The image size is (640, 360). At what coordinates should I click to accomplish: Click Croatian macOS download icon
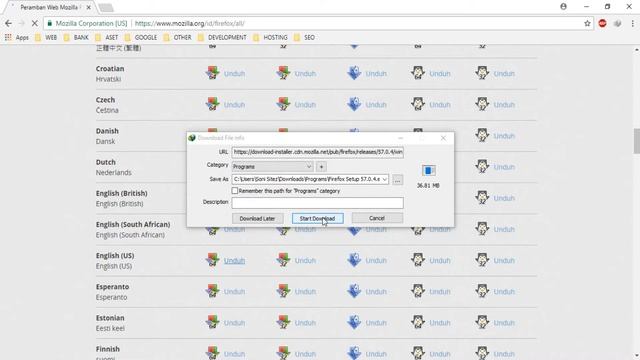tap(354, 73)
